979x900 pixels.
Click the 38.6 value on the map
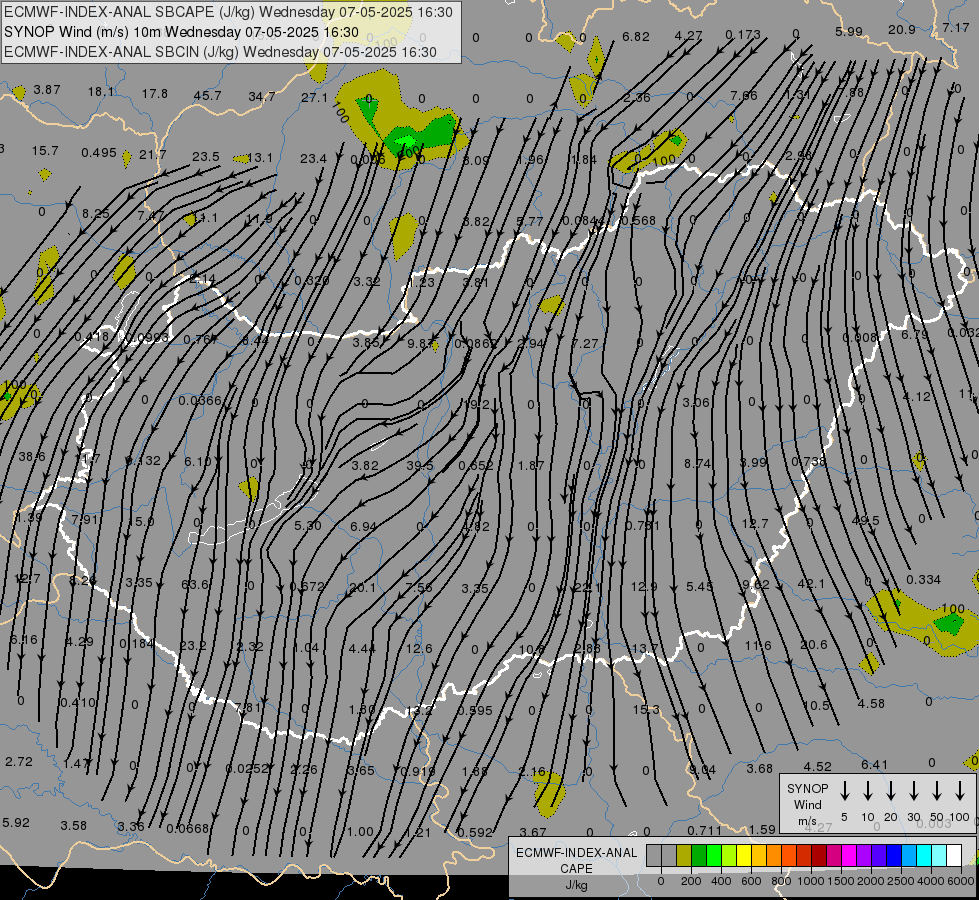[32, 457]
